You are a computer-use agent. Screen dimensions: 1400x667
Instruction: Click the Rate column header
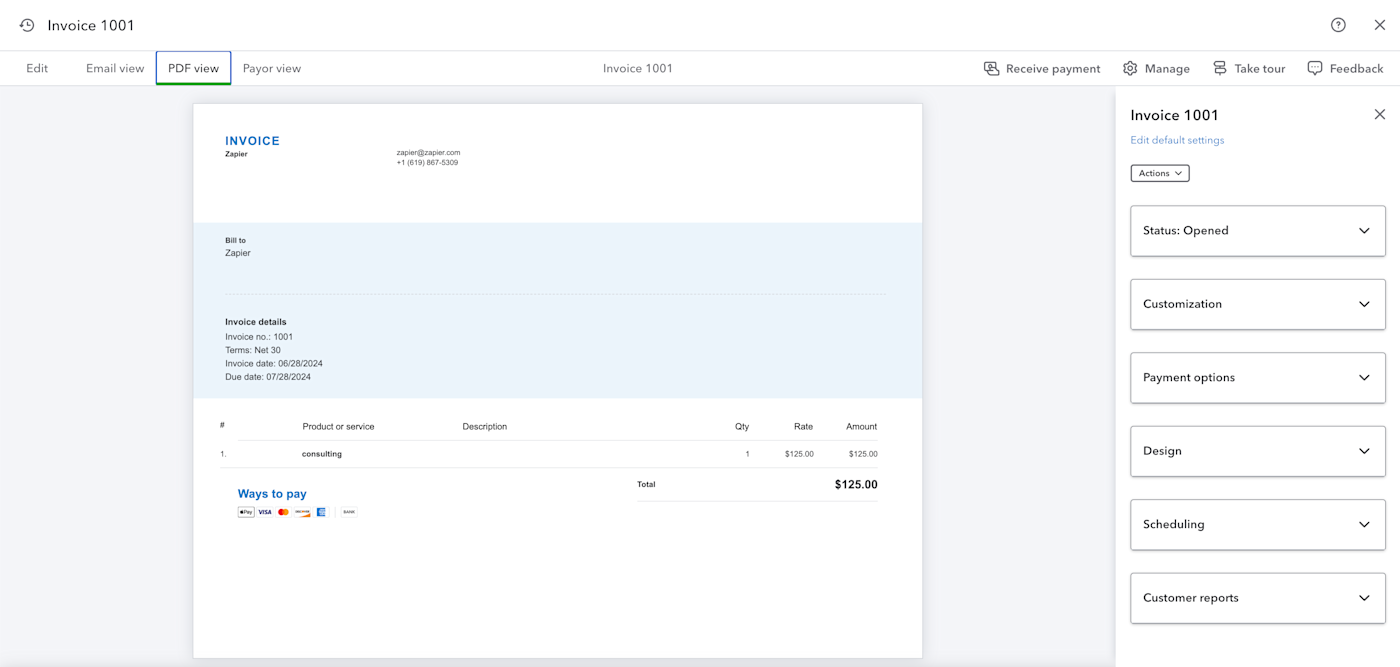804,427
